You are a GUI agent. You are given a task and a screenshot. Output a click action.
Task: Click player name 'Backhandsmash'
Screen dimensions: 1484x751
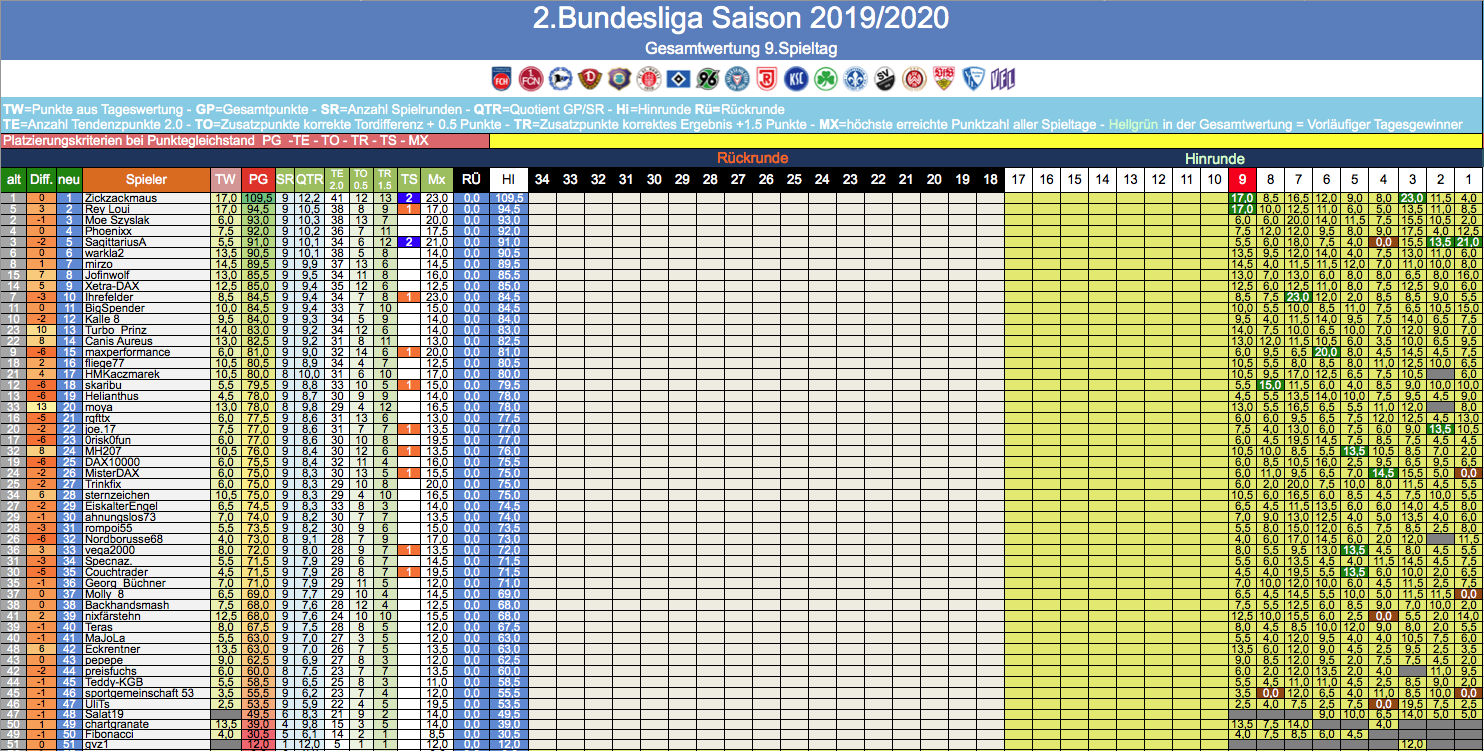point(126,605)
